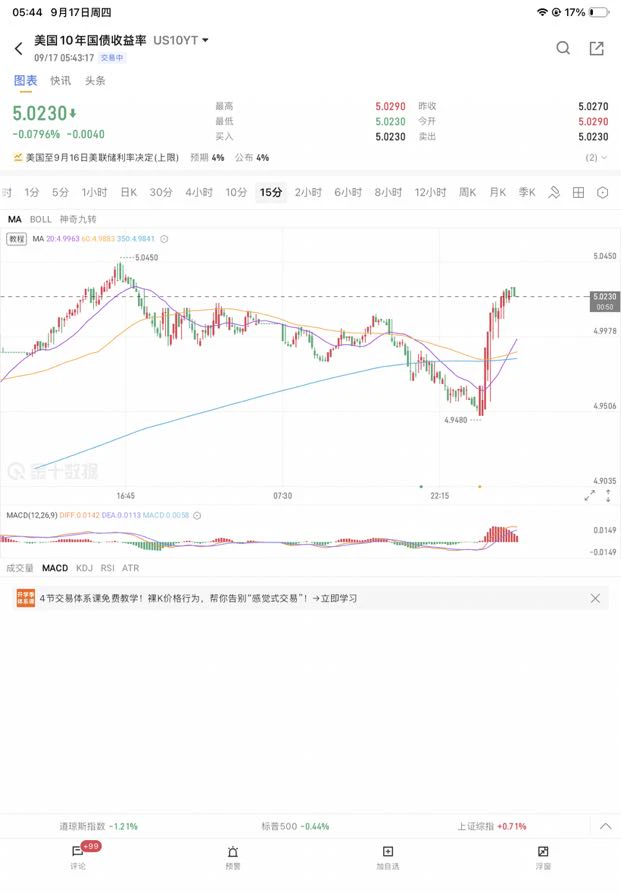This screenshot has height=894, width=621.
Task: Open the search magnifier icon
Action: point(563,48)
